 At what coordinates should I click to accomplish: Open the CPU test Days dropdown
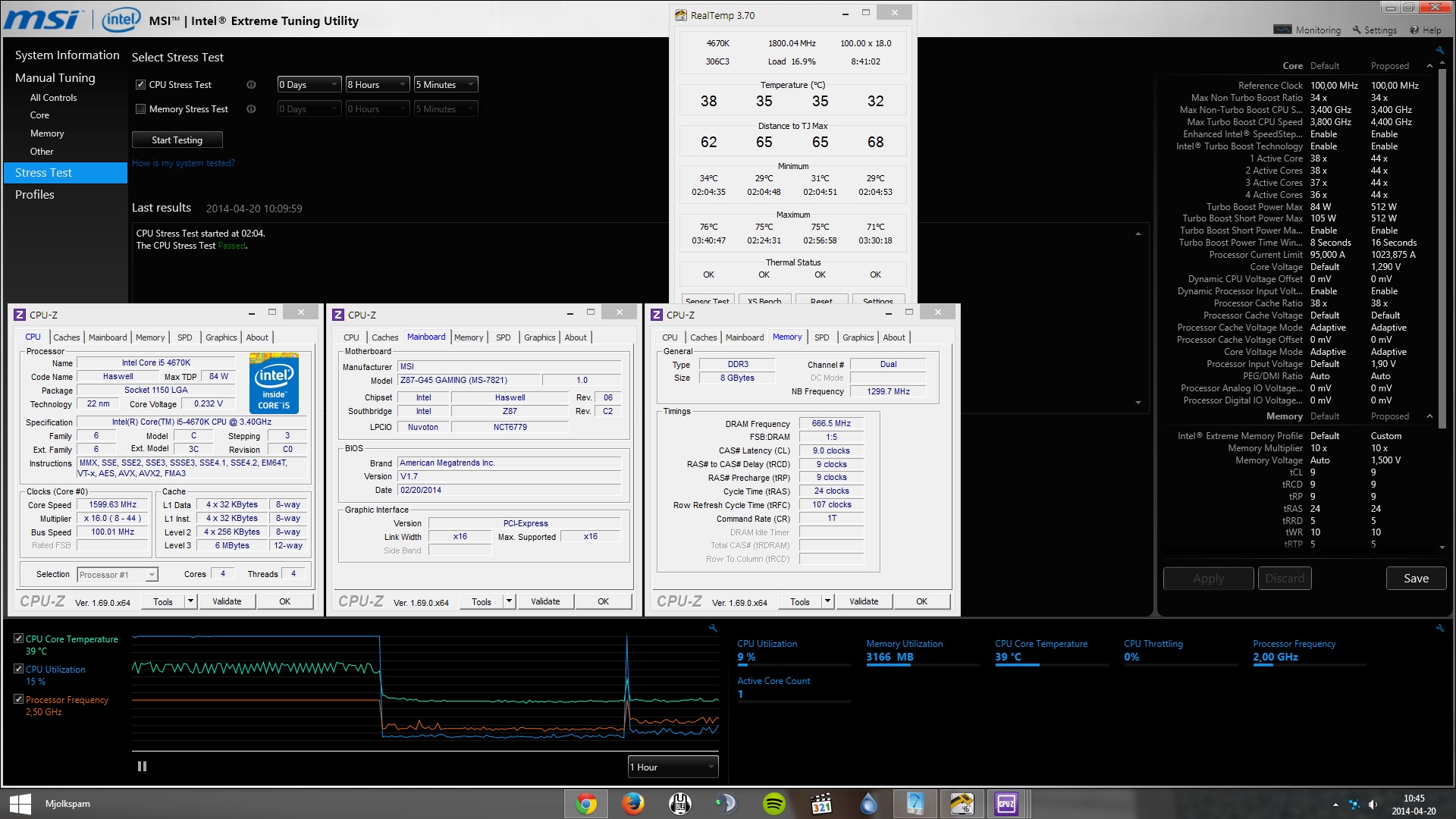point(309,85)
